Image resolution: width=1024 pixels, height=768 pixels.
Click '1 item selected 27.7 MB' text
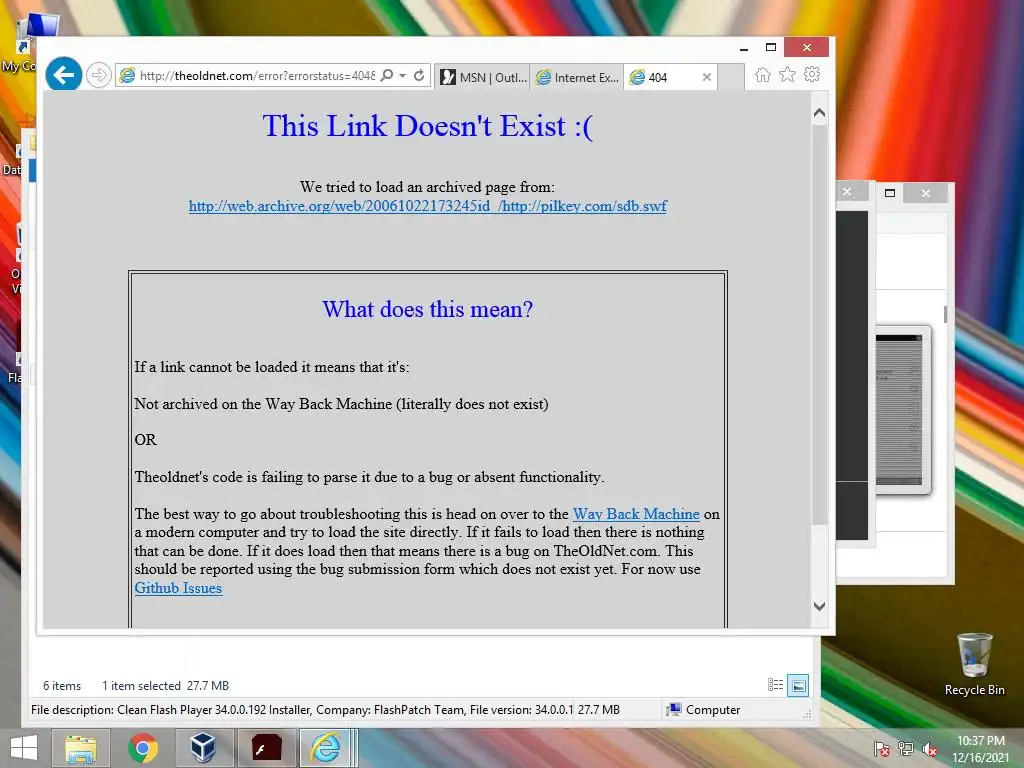coord(165,686)
